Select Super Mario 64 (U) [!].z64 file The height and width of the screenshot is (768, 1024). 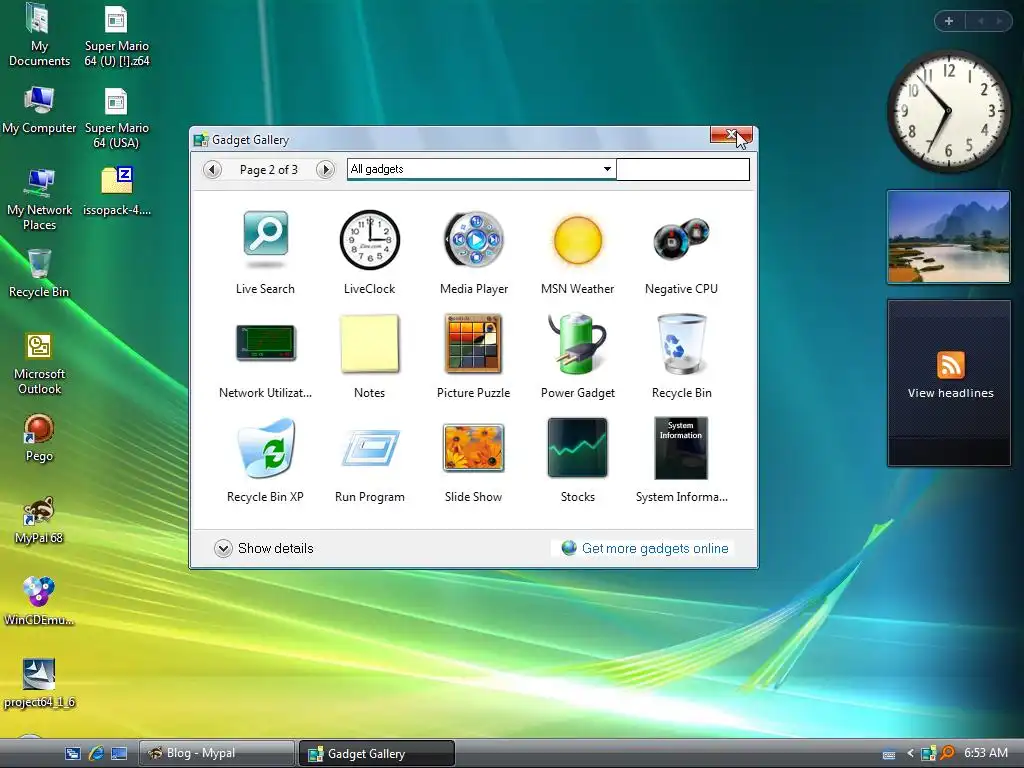(116, 36)
